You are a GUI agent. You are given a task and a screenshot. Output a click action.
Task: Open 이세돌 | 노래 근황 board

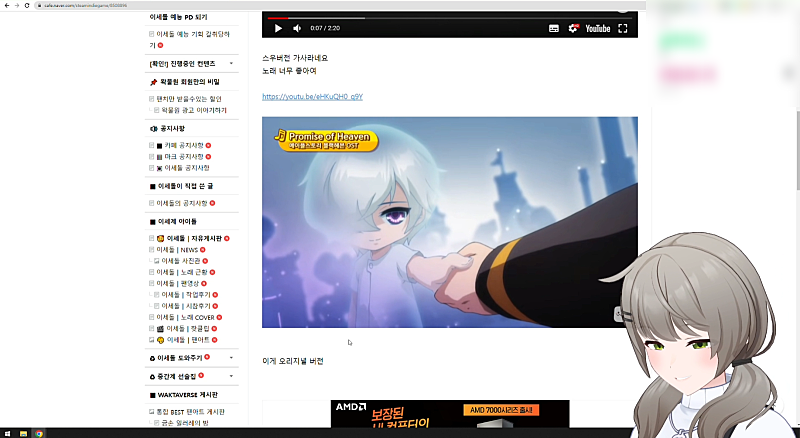182,272
